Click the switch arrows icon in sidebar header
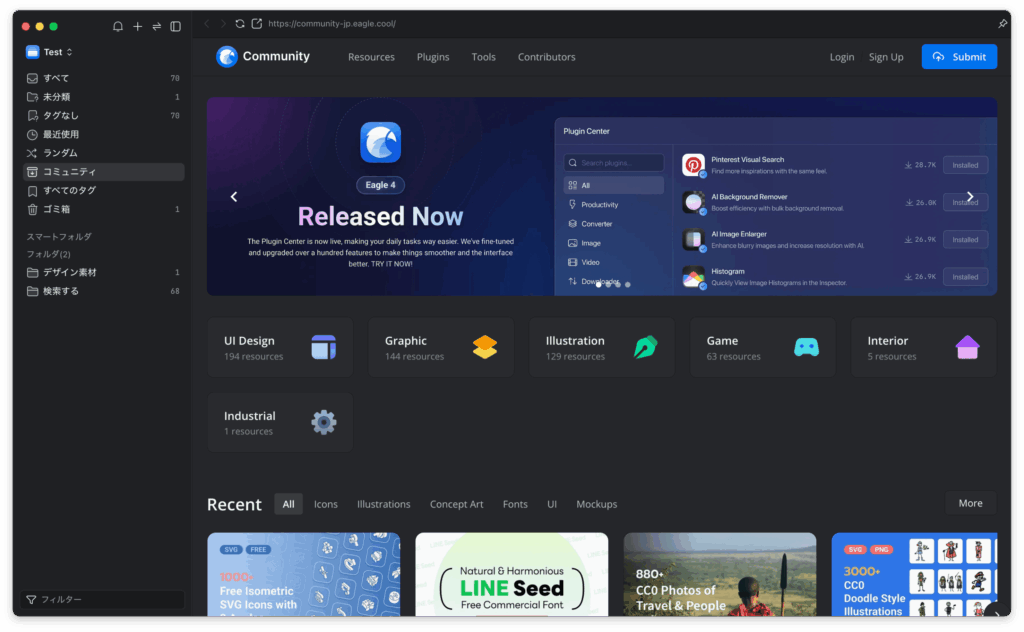Image resolution: width=1024 pixels, height=632 pixels. (156, 26)
